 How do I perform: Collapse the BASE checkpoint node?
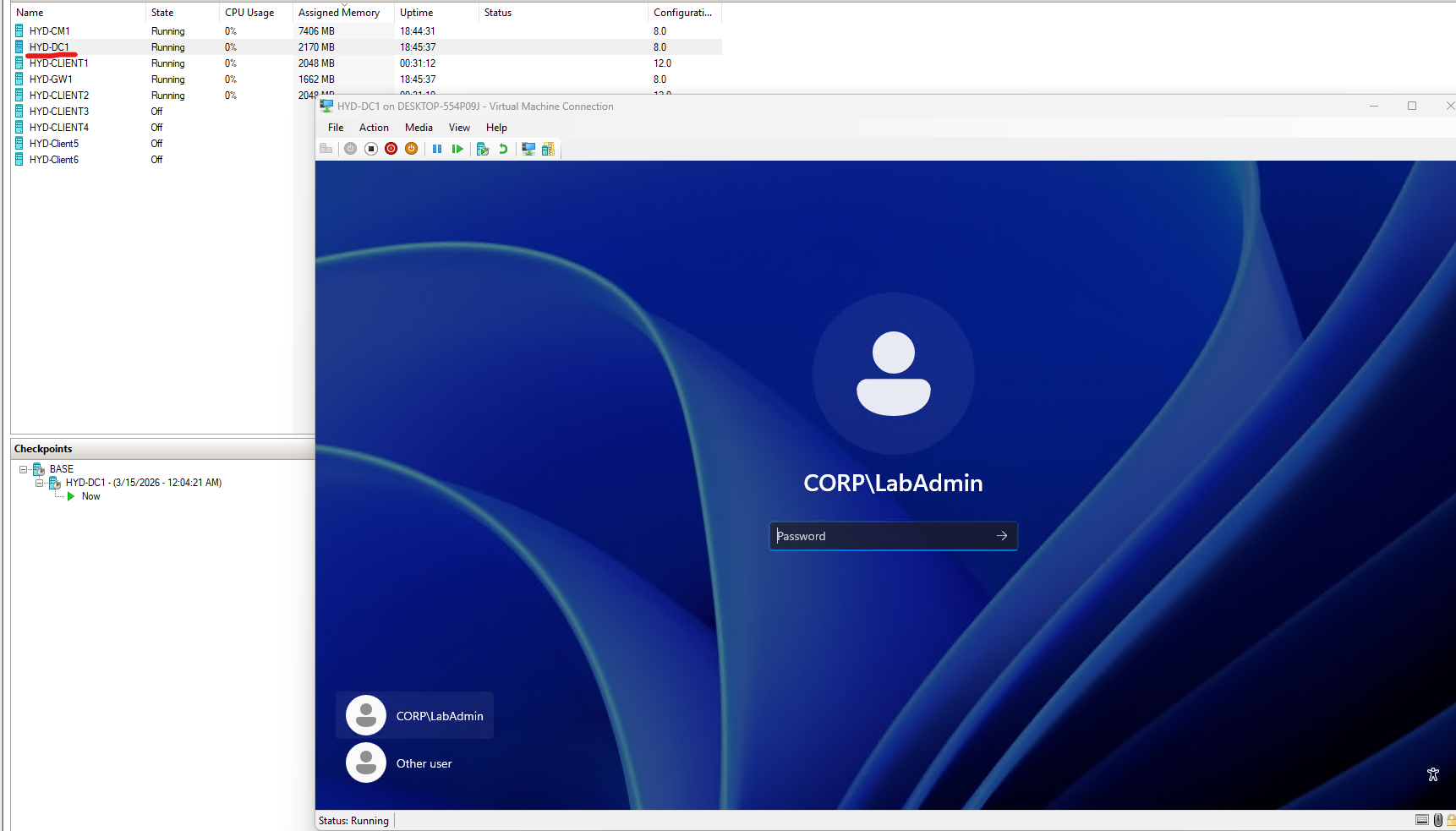point(23,469)
